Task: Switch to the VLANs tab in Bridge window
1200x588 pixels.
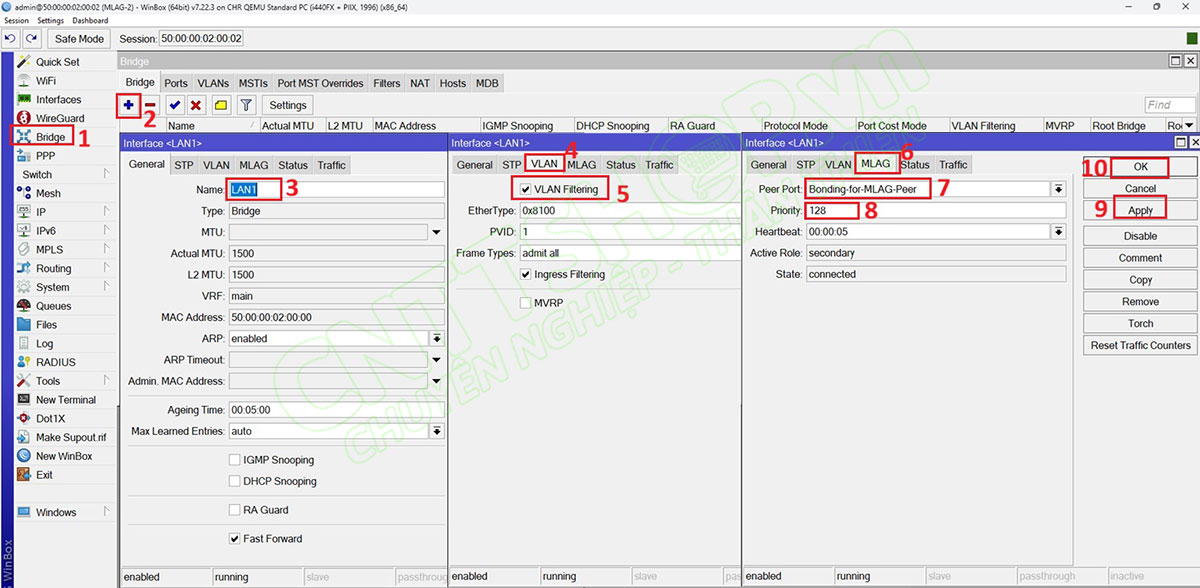Action: coord(213,83)
